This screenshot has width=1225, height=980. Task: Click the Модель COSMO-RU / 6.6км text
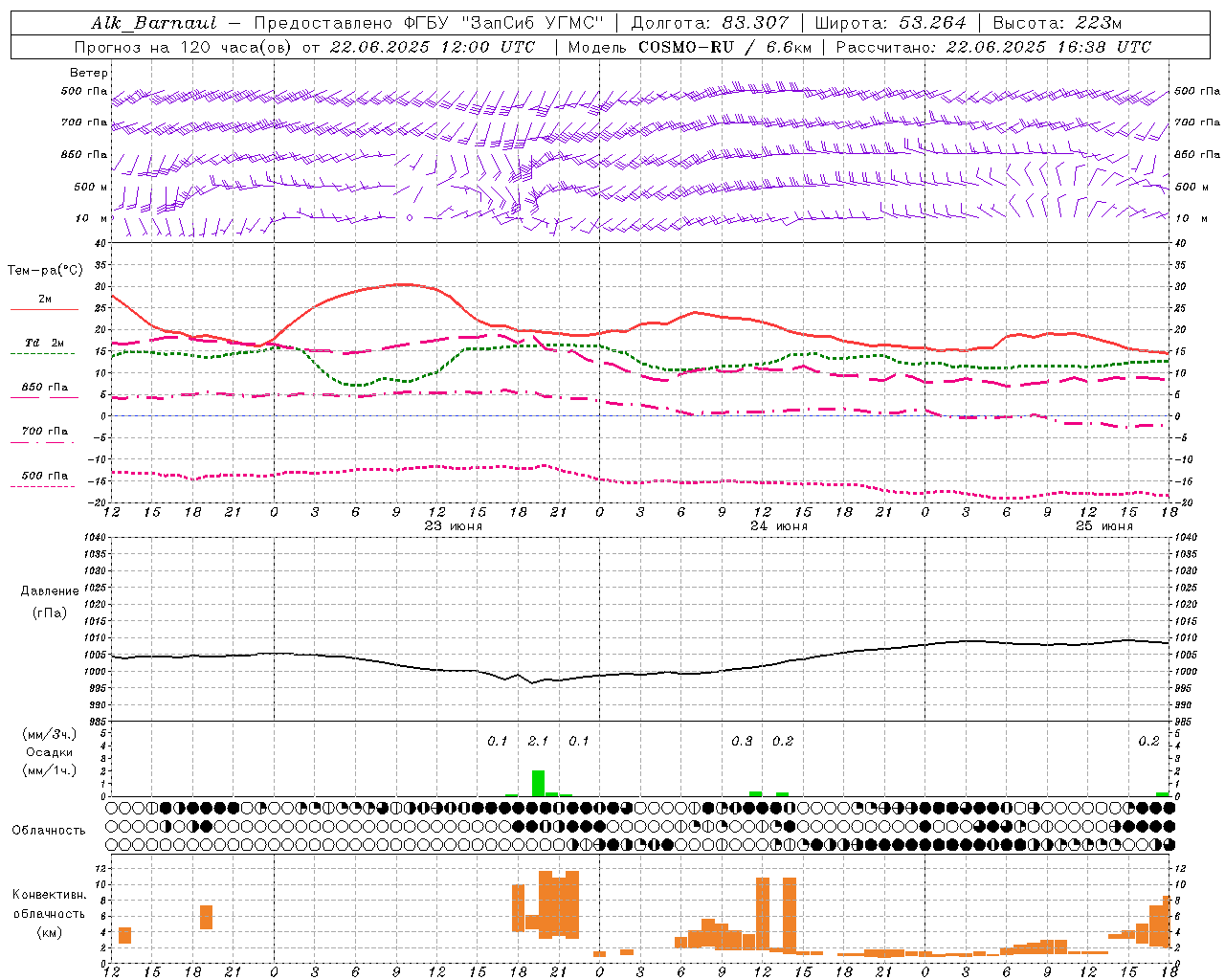[x=690, y=47]
